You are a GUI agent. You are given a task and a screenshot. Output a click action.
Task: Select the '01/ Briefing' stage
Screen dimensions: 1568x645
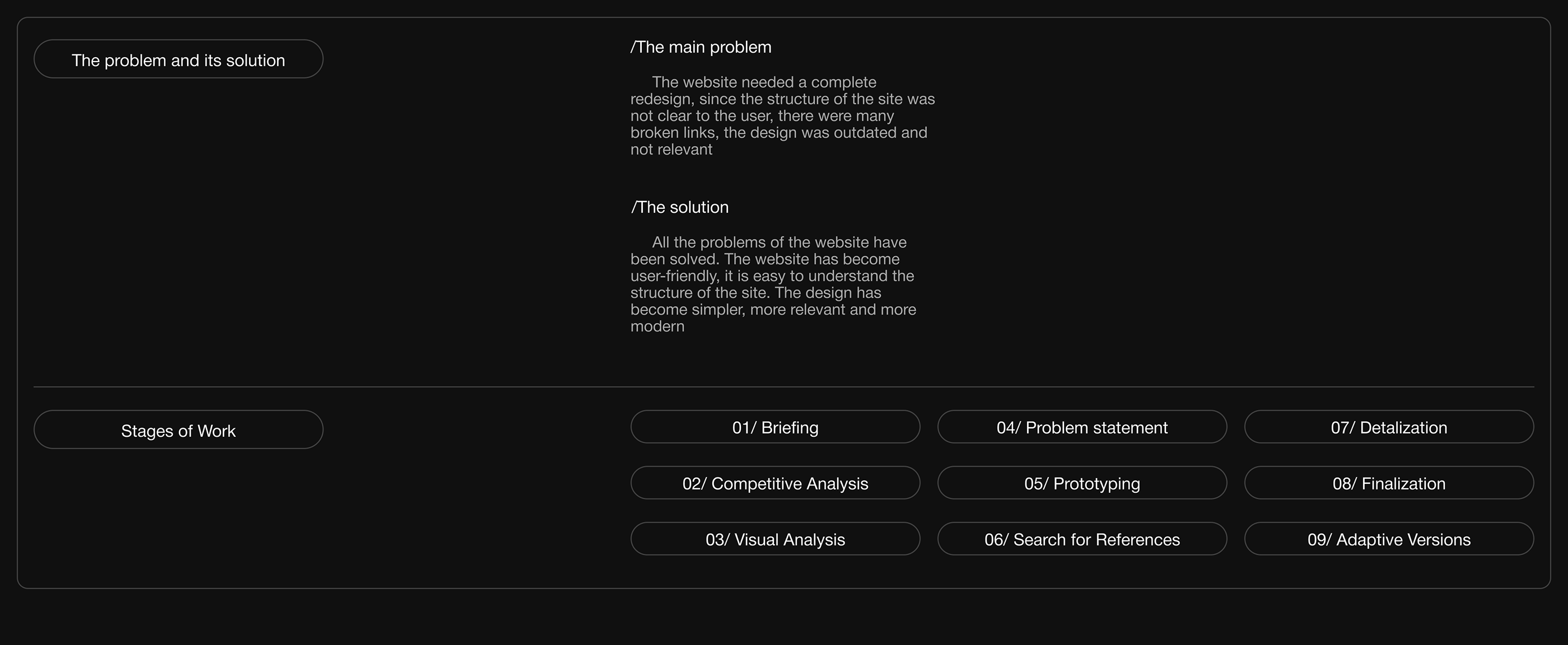click(x=775, y=427)
